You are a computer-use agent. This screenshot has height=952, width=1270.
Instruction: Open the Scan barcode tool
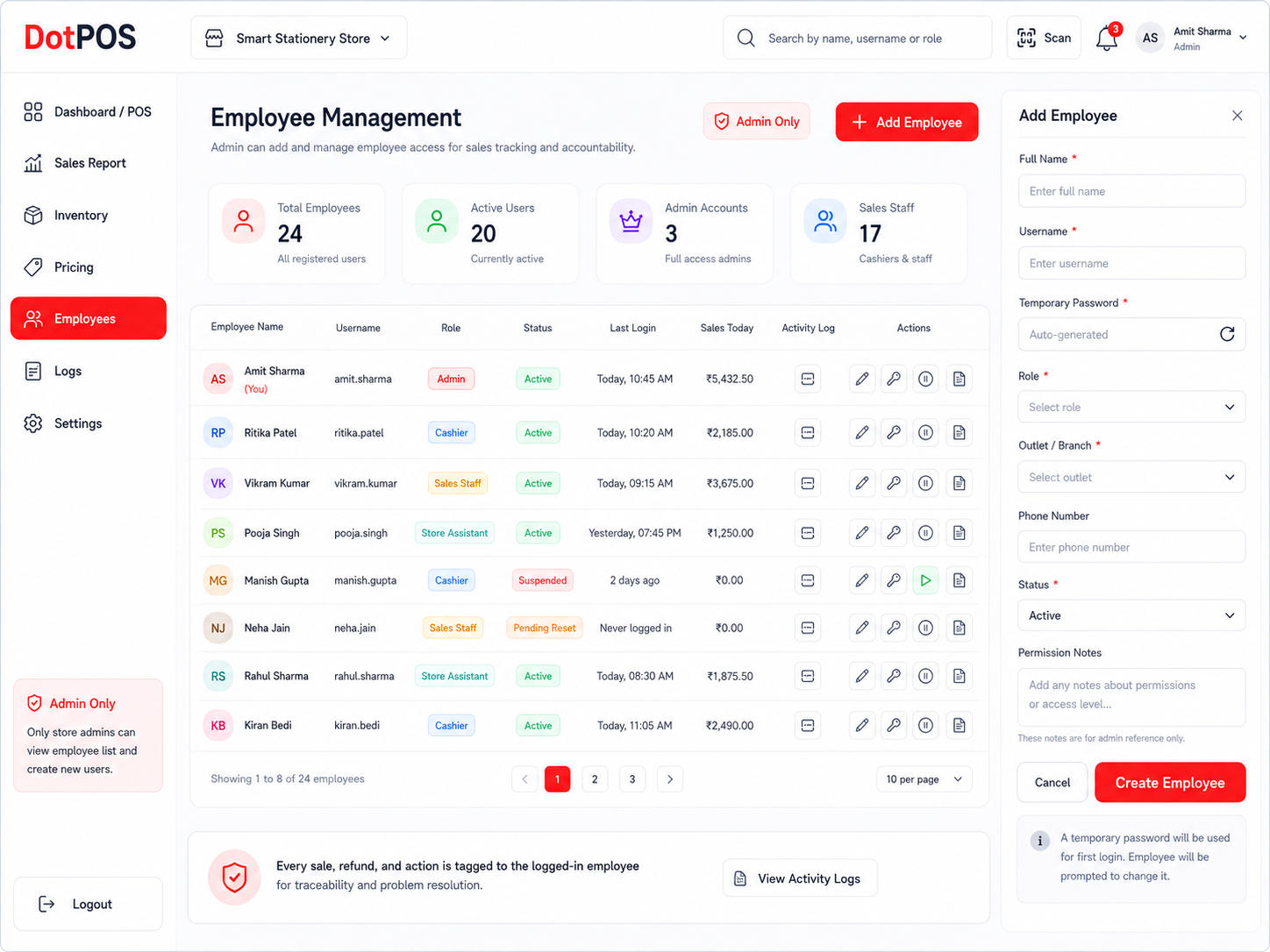tap(1044, 38)
